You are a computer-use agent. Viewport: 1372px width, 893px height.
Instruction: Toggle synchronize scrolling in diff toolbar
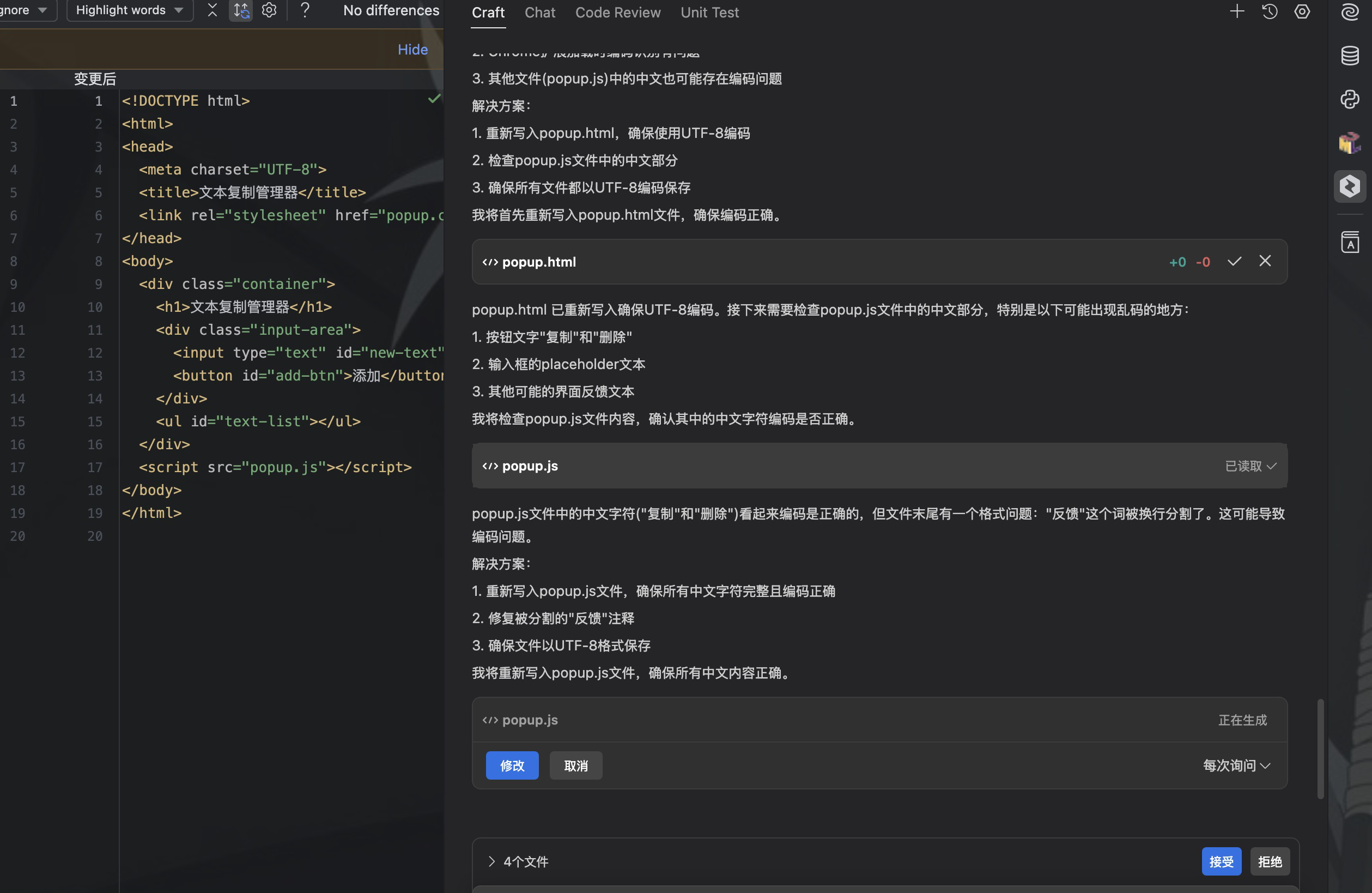tap(241, 10)
